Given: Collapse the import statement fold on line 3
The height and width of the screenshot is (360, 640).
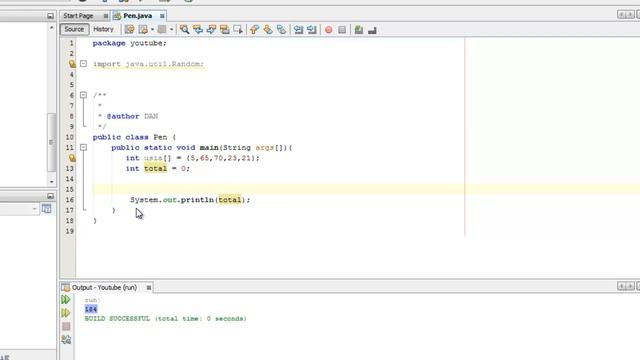Looking at the screenshot, I should pos(83,64).
